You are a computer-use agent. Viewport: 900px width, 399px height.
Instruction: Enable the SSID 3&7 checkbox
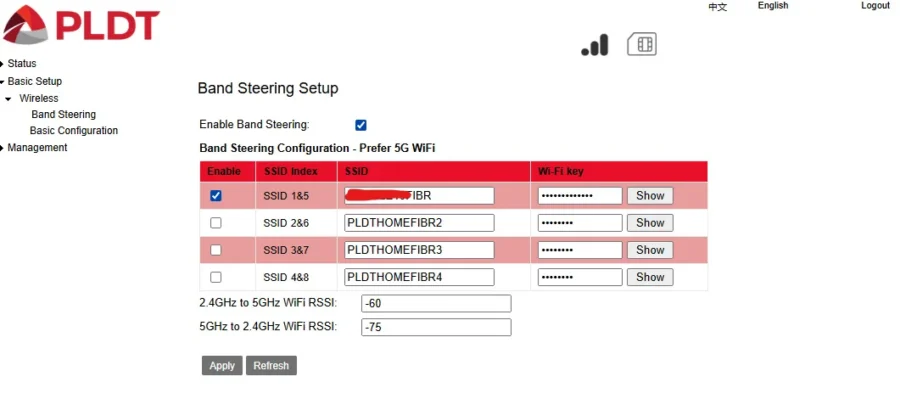point(216,250)
